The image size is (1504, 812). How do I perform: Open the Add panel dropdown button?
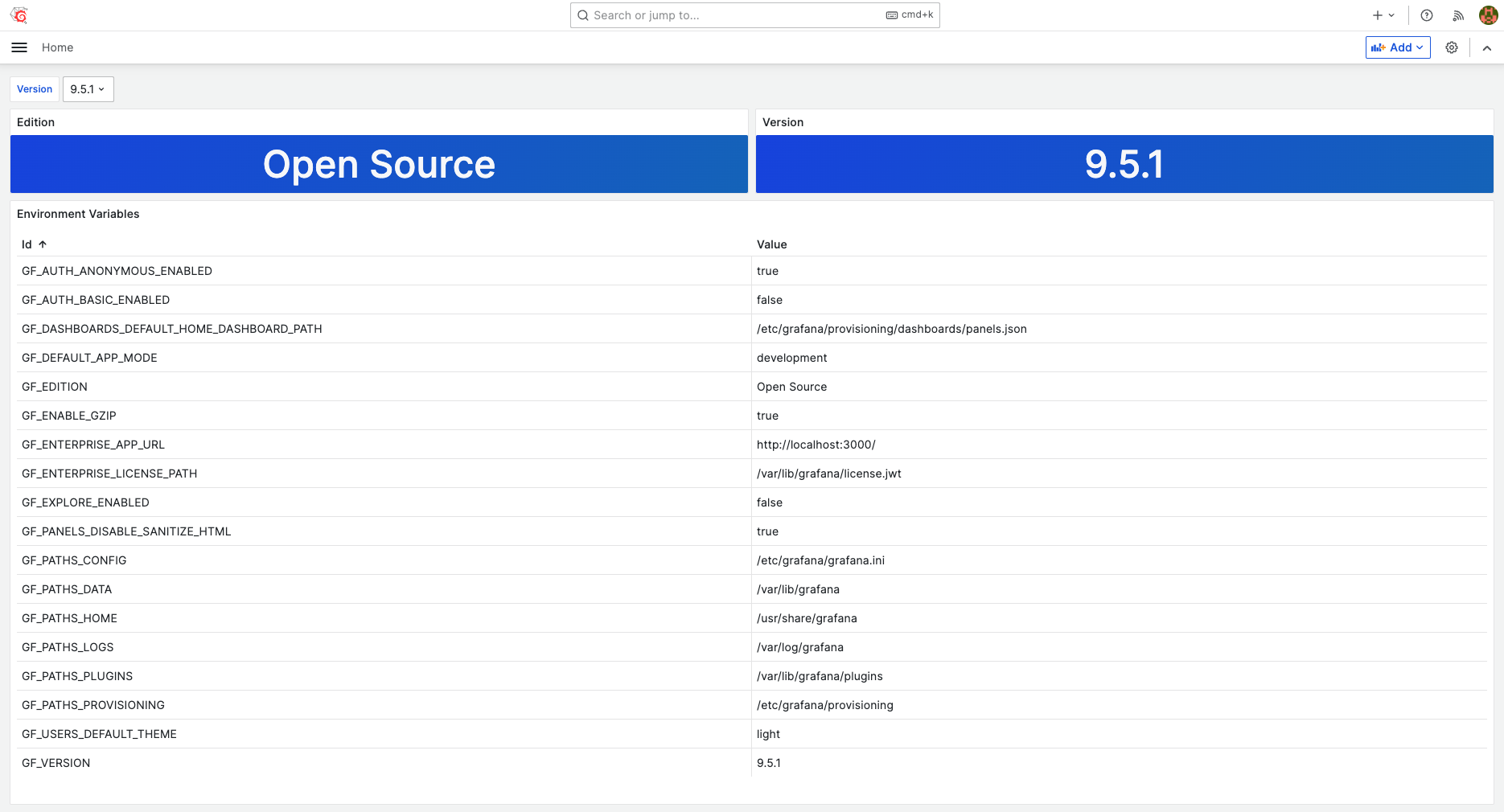point(1398,47)
